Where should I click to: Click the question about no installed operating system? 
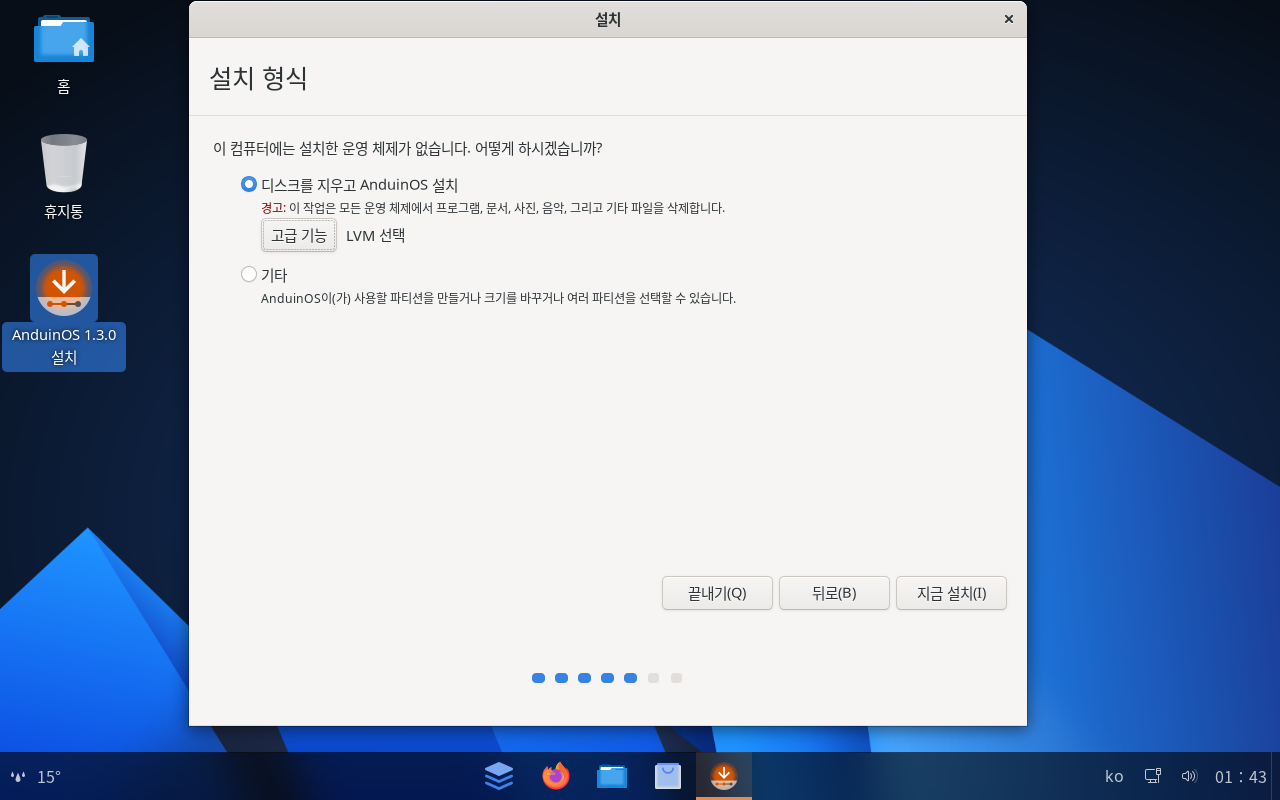tap(407, 149)
